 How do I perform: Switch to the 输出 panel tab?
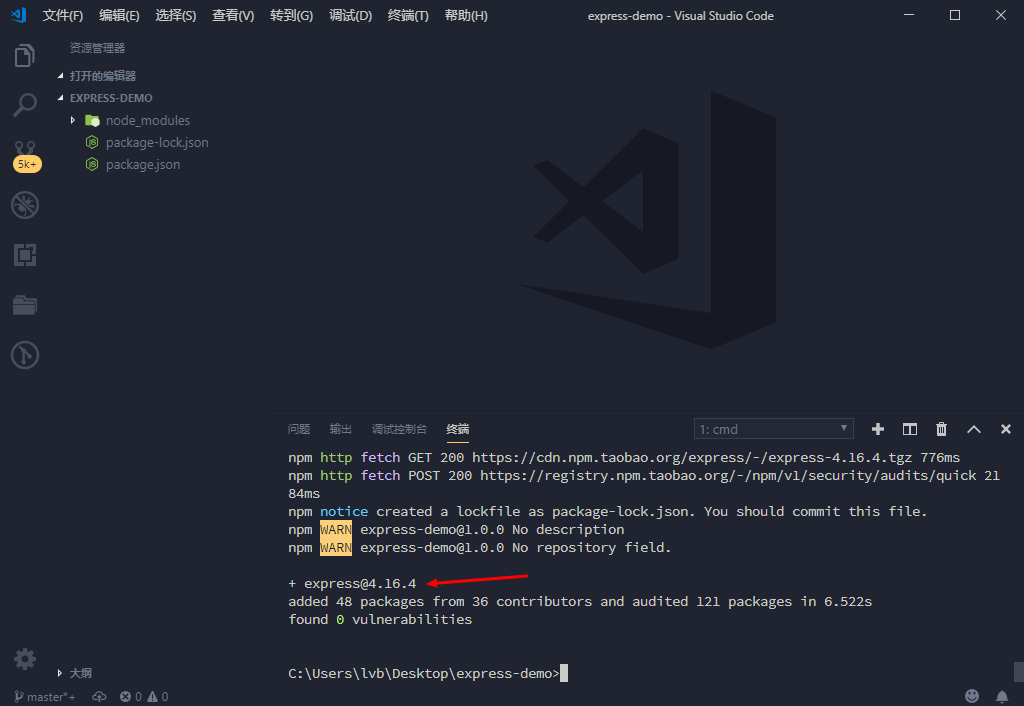click(341, 429)
